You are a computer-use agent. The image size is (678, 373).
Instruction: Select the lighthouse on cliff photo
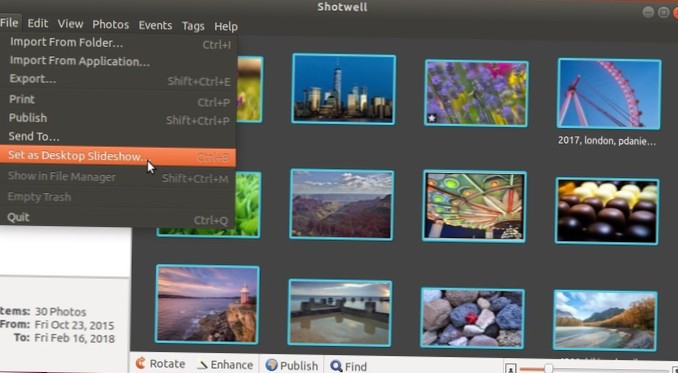coord(207,305)
